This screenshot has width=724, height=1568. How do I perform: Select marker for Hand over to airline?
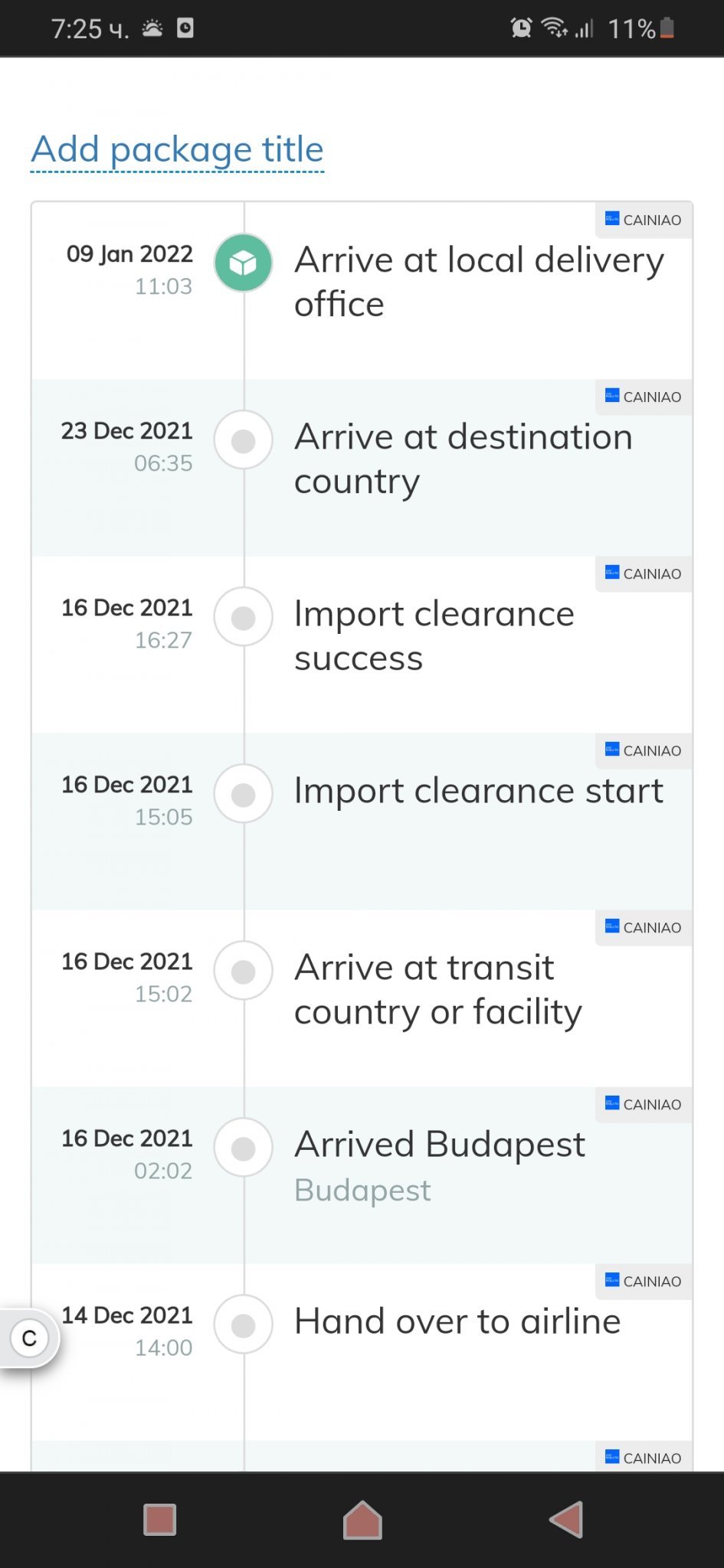[x=243, y=1325]
